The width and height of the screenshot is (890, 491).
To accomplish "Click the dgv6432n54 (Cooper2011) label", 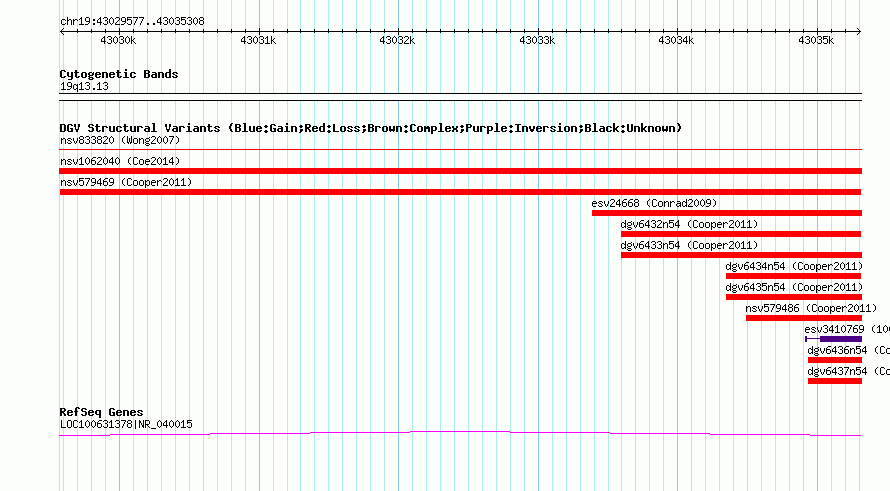I will (x=689, y=224).
